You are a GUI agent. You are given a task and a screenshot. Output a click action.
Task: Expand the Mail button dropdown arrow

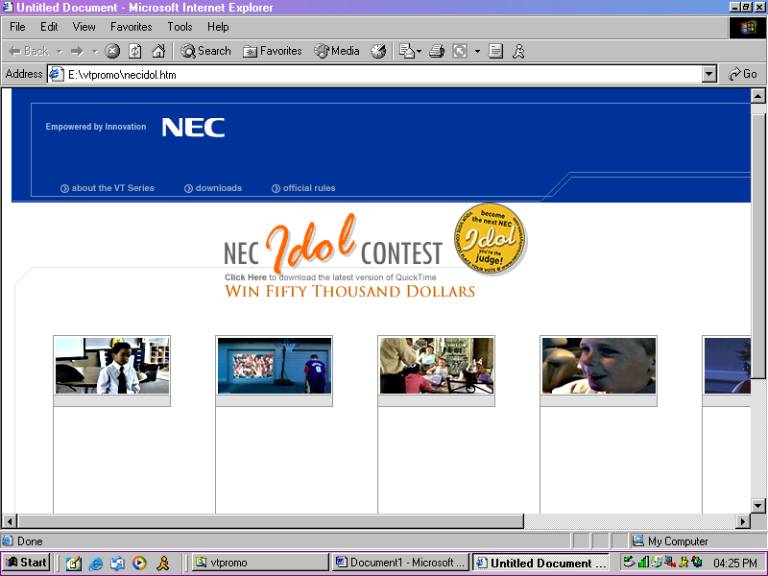pyautogui.click(x=419, y=51)
